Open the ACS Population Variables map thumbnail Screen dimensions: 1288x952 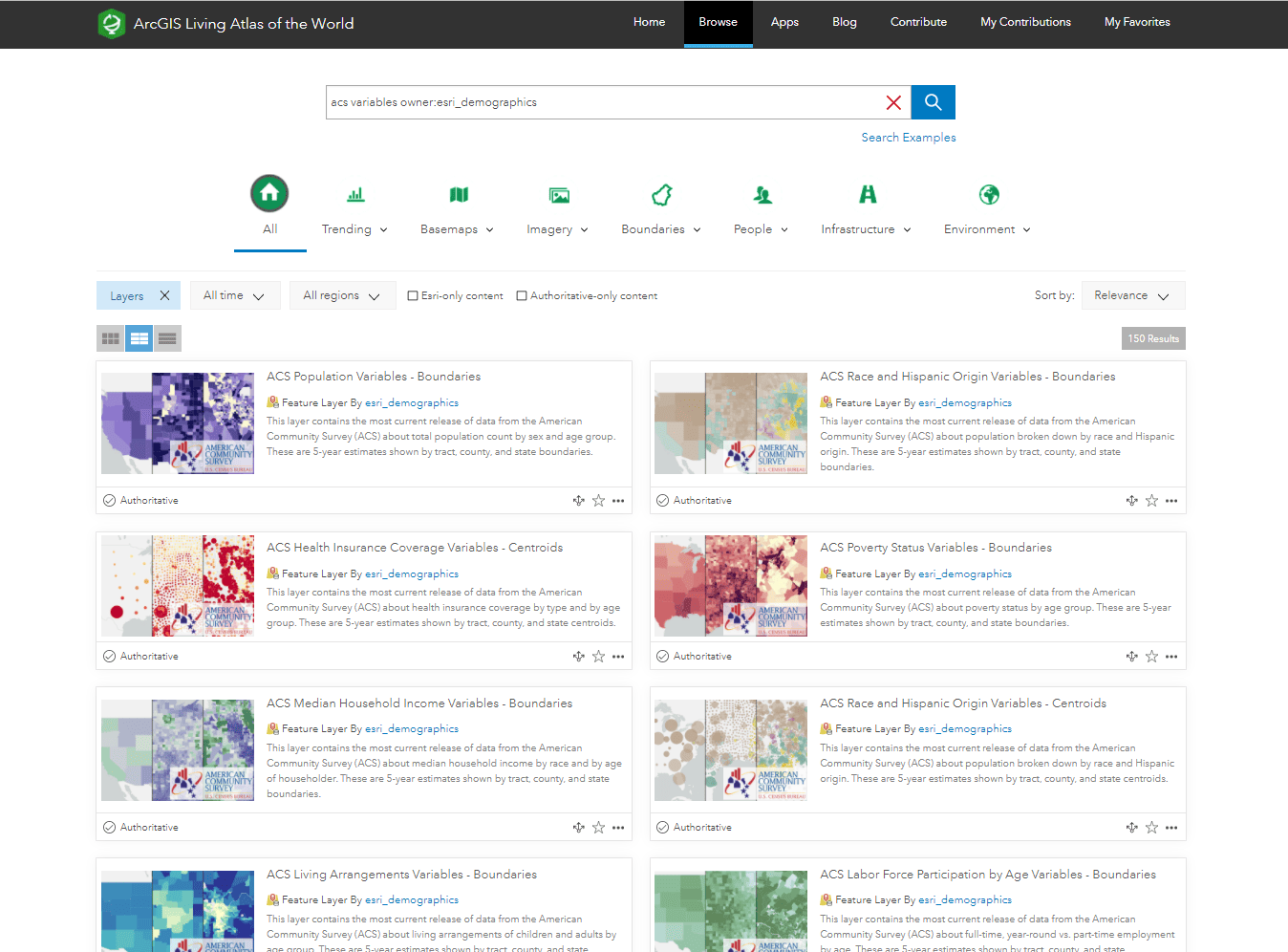point(178,423)
